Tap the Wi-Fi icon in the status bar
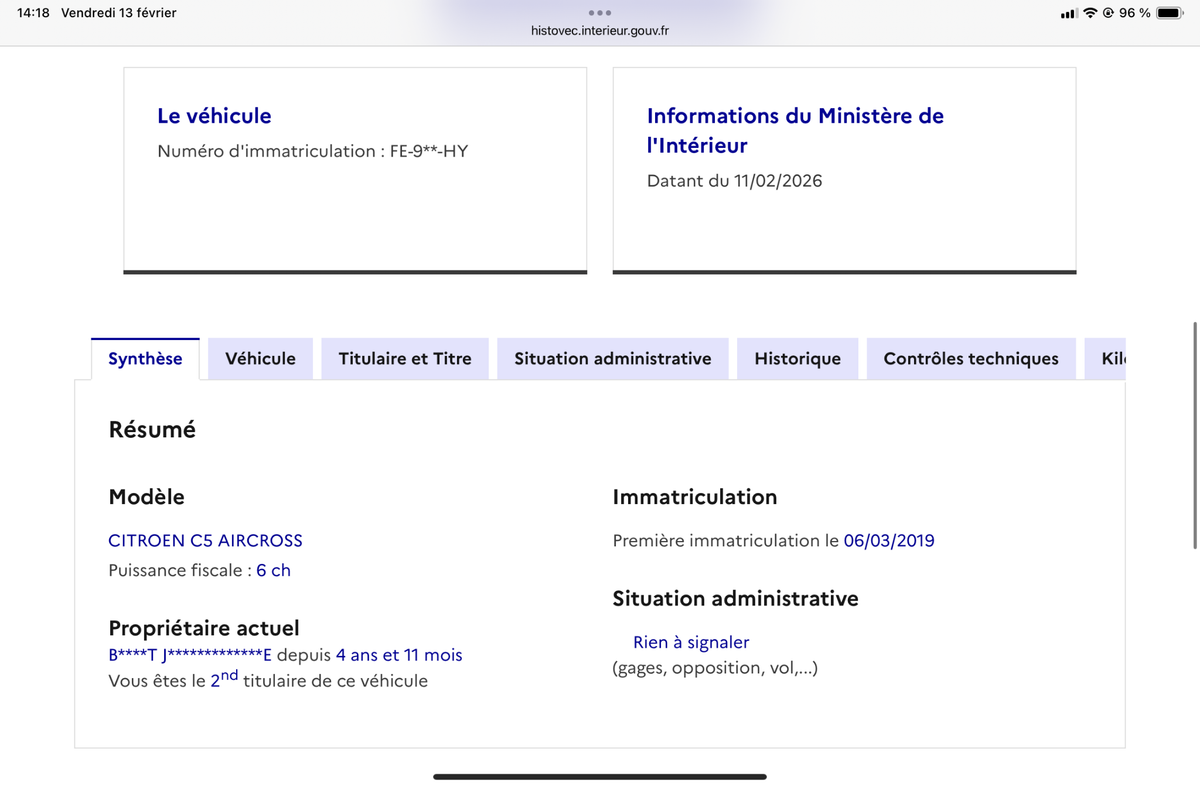This screenshot has height=788, width=1200. click(x=1092, y=13)
